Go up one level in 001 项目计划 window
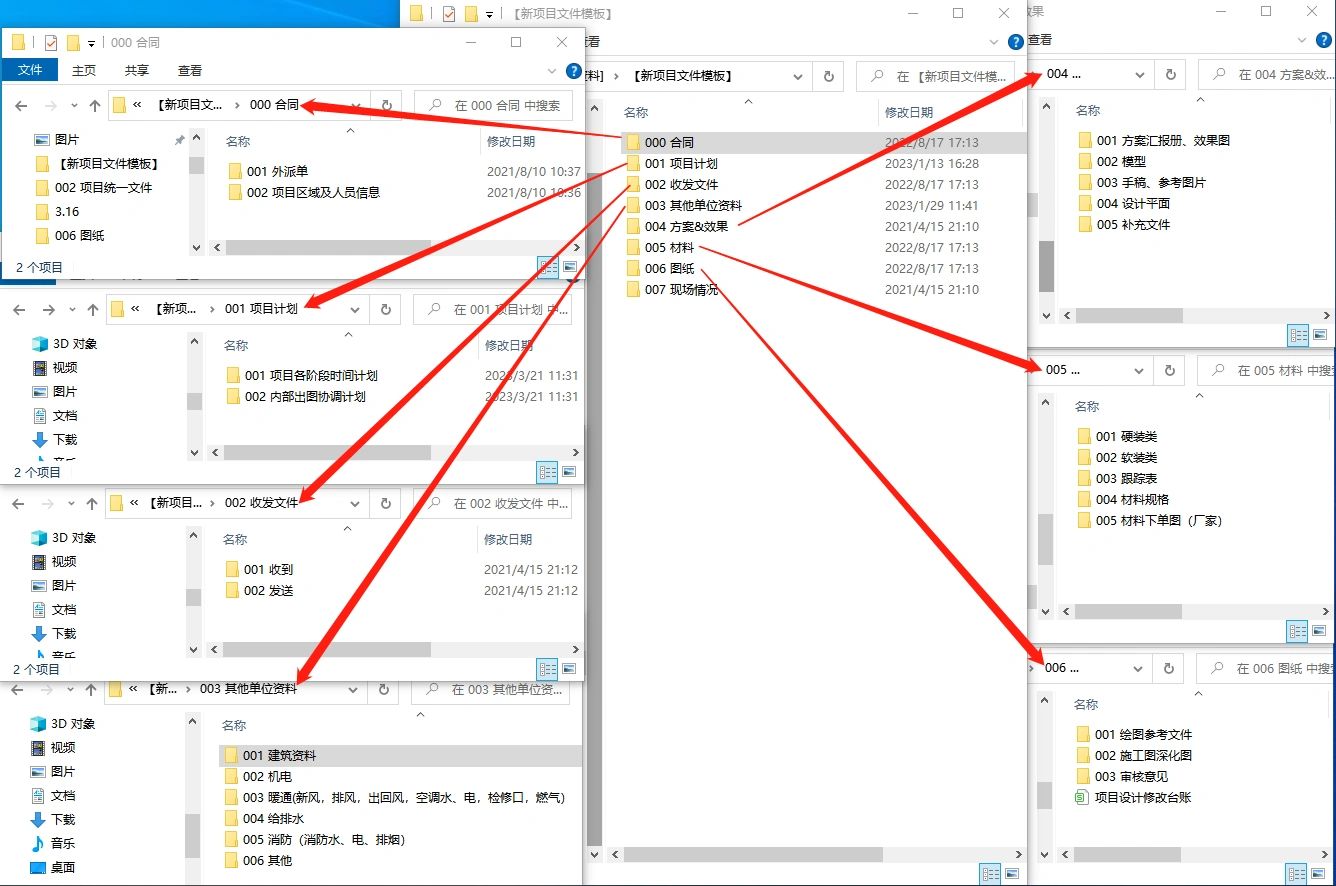Screen dimensions: 1336x886 pos(94,309)
